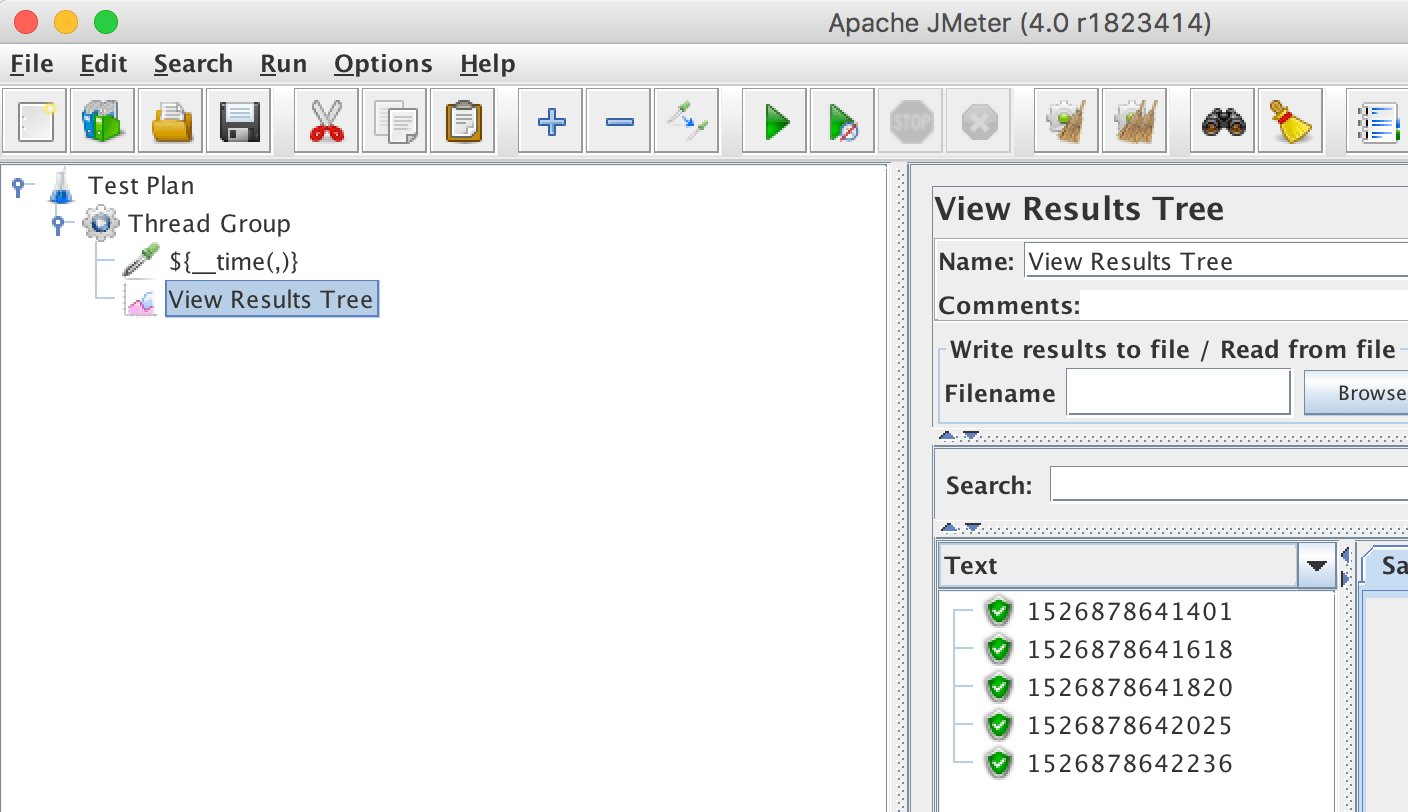Viewport: 1408px width, 812px height.
Task: Click the Filename input field
Action: pyautogui.click(x=1179, y=392)
